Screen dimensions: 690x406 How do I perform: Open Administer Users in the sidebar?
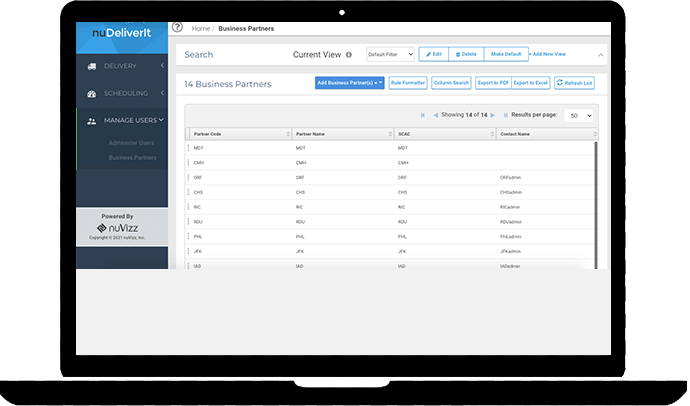coord(132,144)
